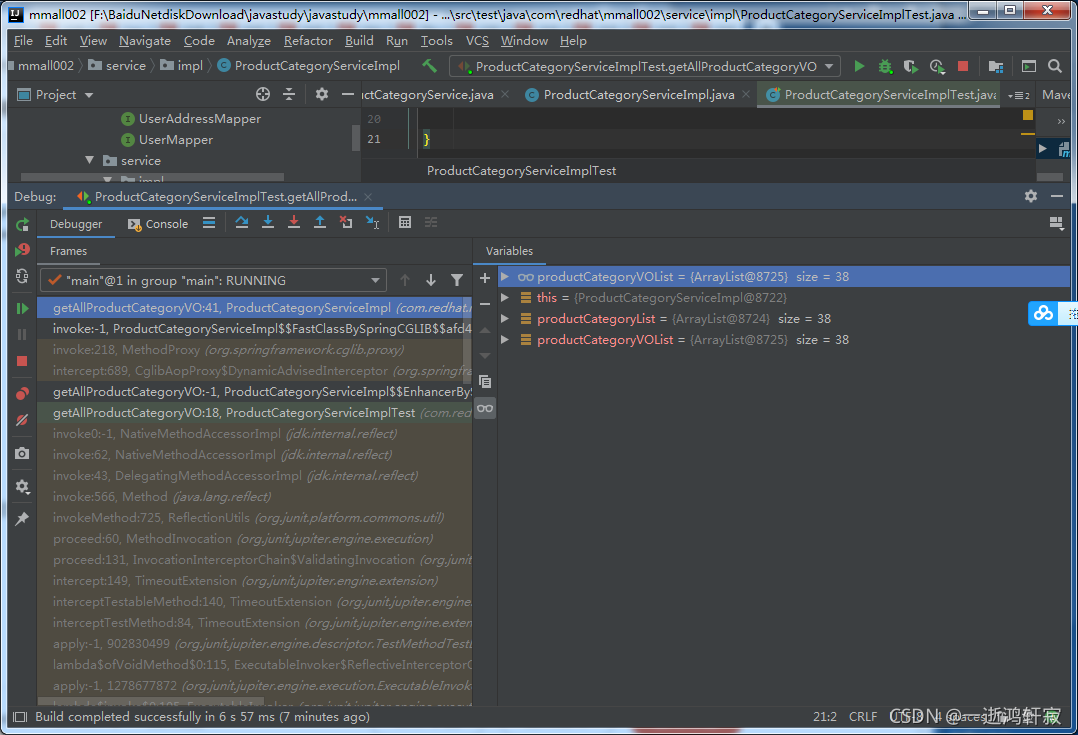Click UserMapper in project tree
The width and height of the screenshot is (1078, 735).
pos(175,140)
